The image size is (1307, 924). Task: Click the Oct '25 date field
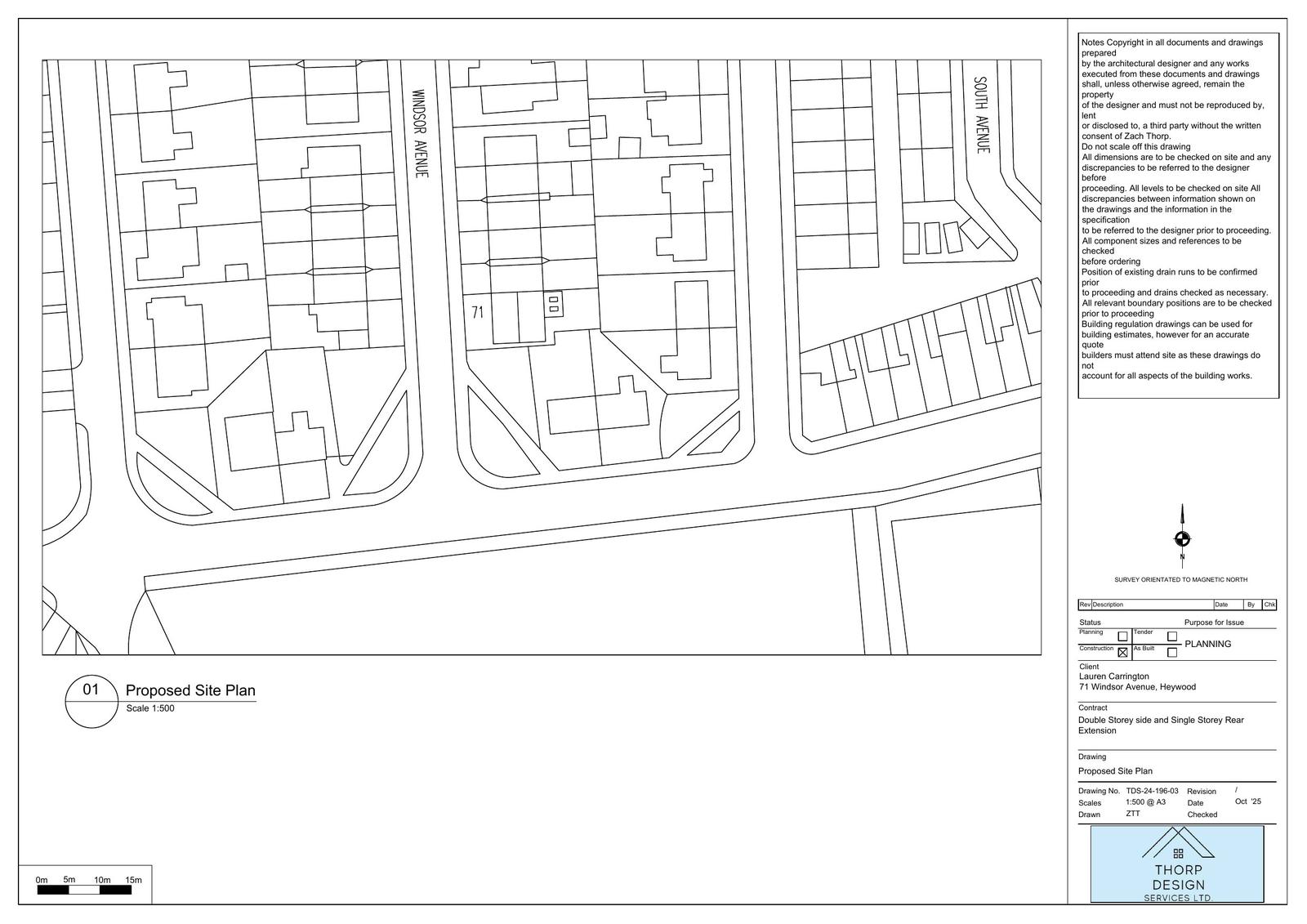(x=1247, y=801)
